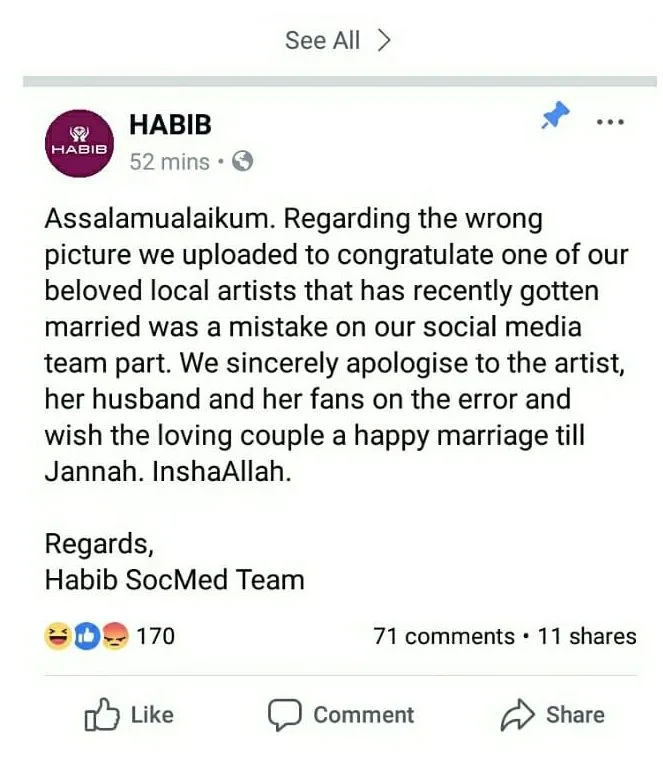The height and width of the screenshot is (758, 663).
Task: Expand the See All section
Action: pyautogui.click(x=337, y=40)
